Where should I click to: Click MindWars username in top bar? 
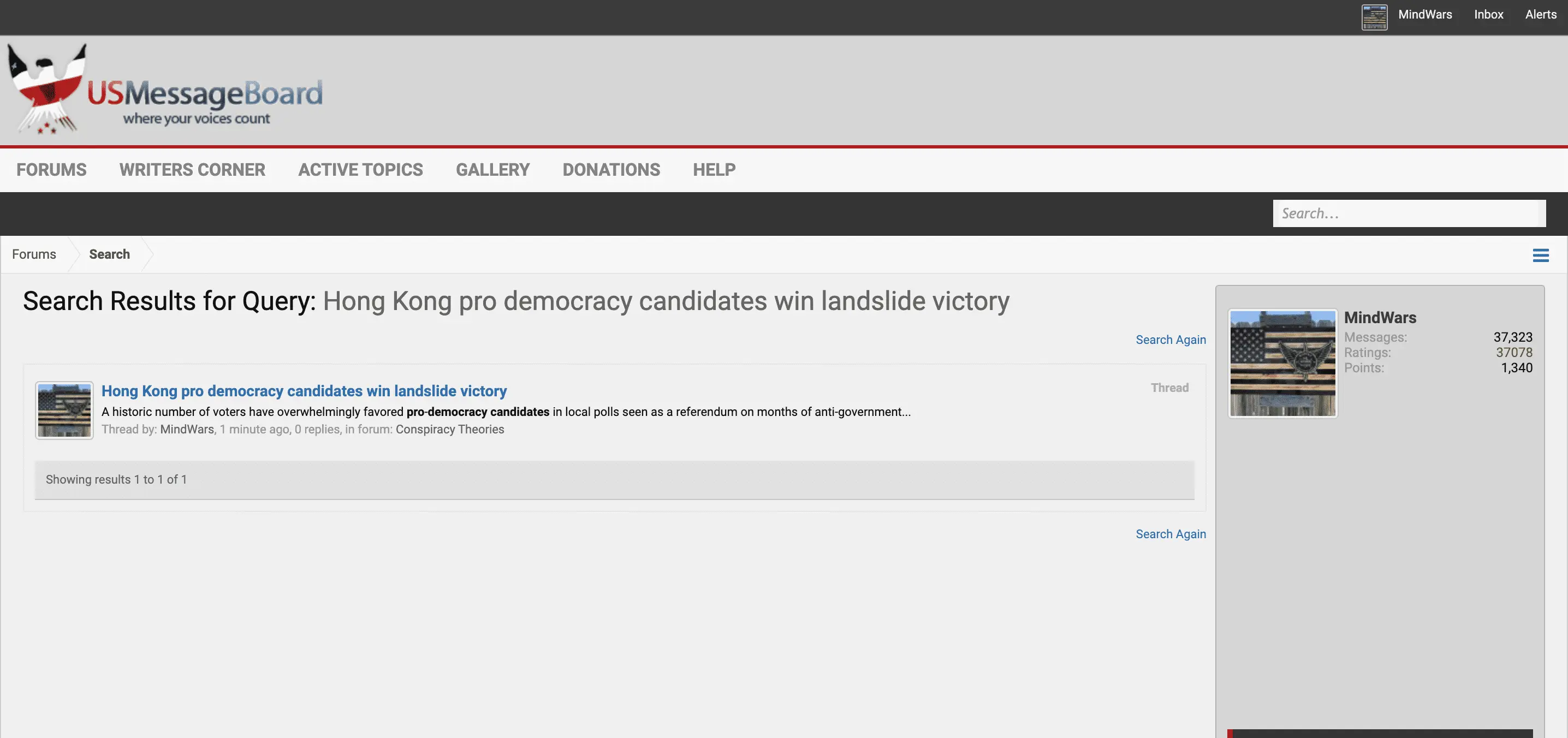pos(1425,15)
